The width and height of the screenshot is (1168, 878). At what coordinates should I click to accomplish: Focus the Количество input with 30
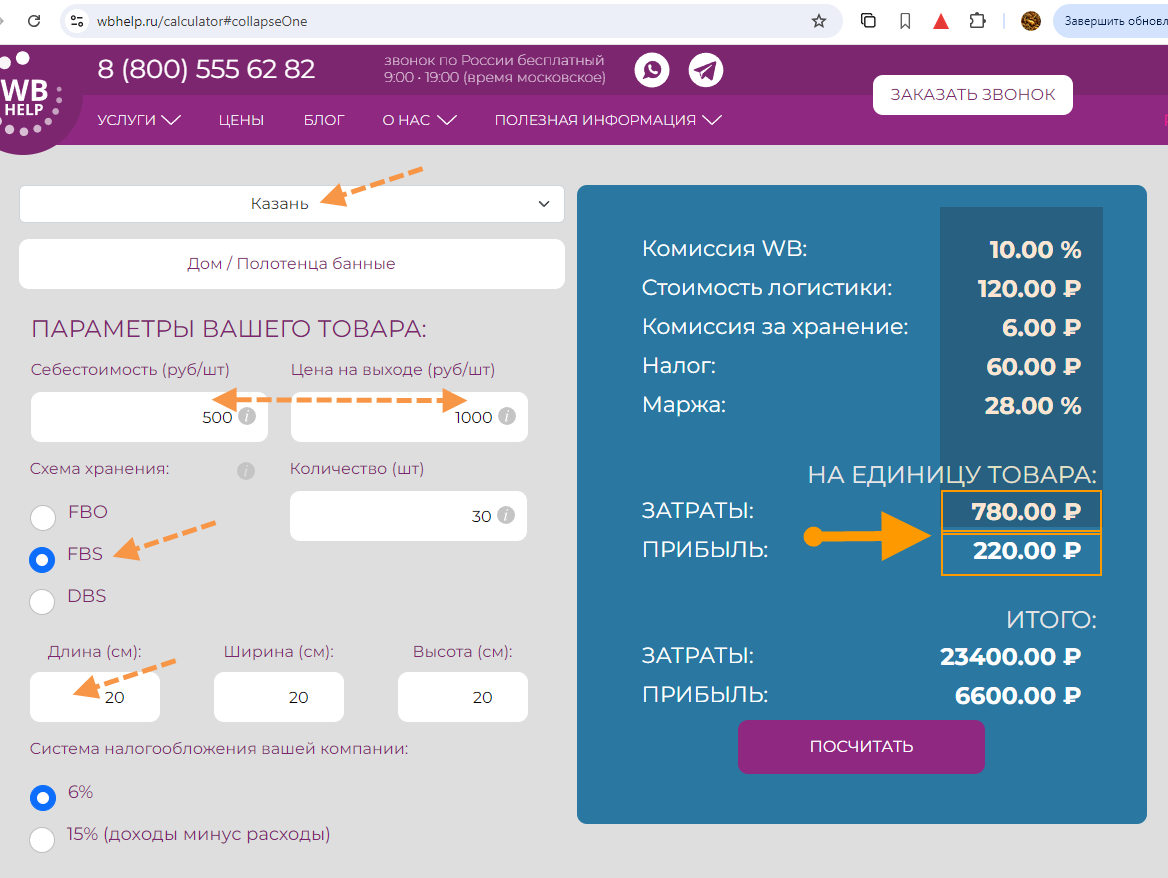408,515
